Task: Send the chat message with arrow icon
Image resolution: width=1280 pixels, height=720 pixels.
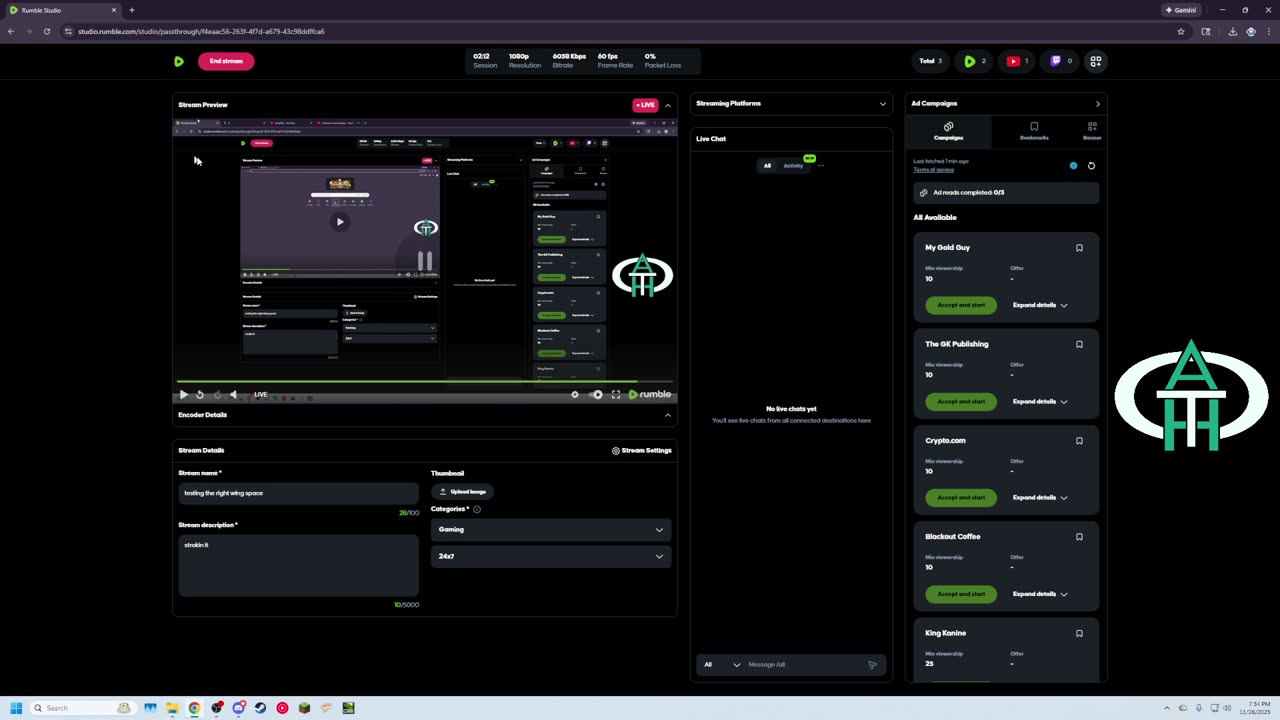Action: click(x=872, y=665)
